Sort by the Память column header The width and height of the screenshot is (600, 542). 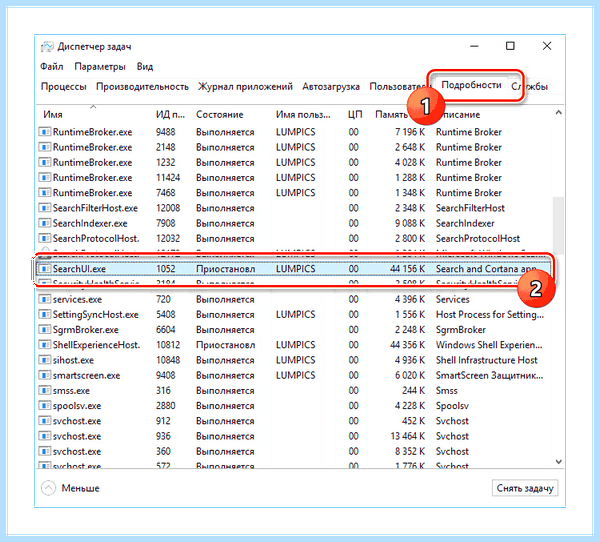click(x=391, y=114)
